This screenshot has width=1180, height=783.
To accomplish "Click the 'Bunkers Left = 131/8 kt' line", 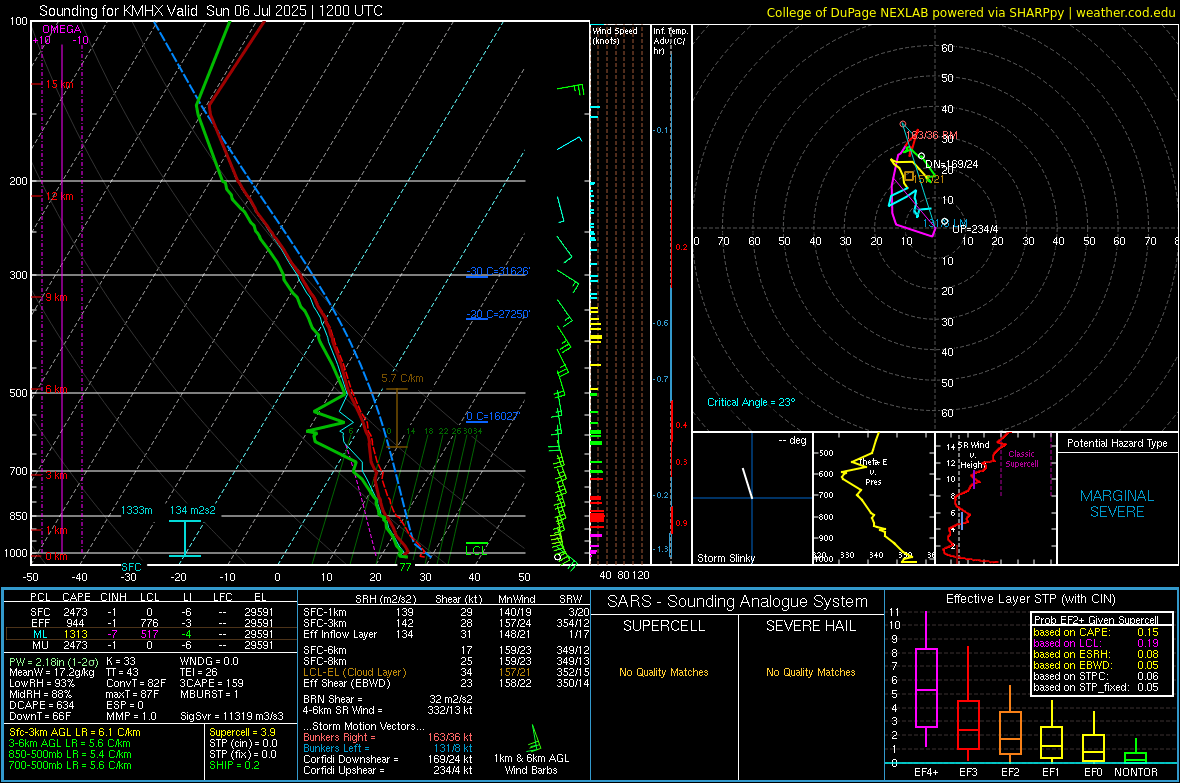I will click(x=388, y=748).
